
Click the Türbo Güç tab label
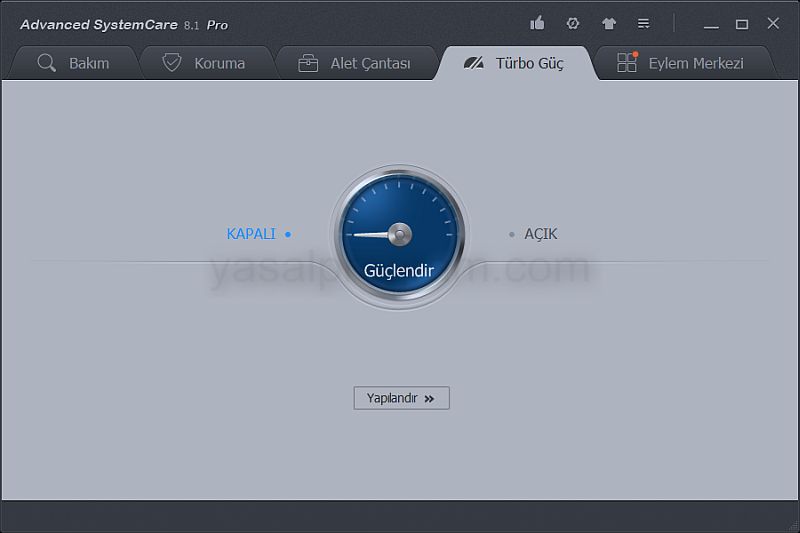point(529,63)
